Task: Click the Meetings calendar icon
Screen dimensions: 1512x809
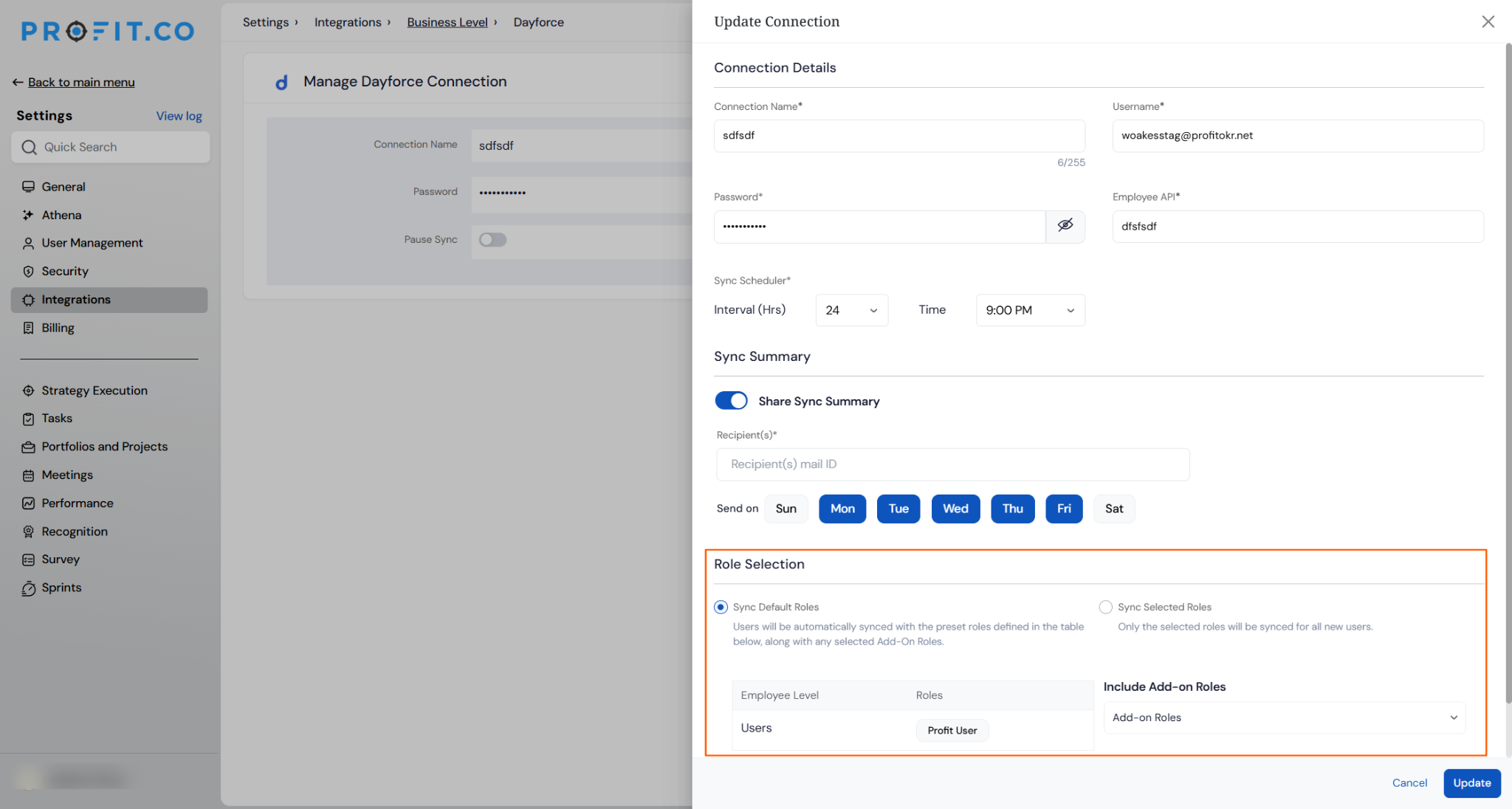Action: click(x=28, y=475)
